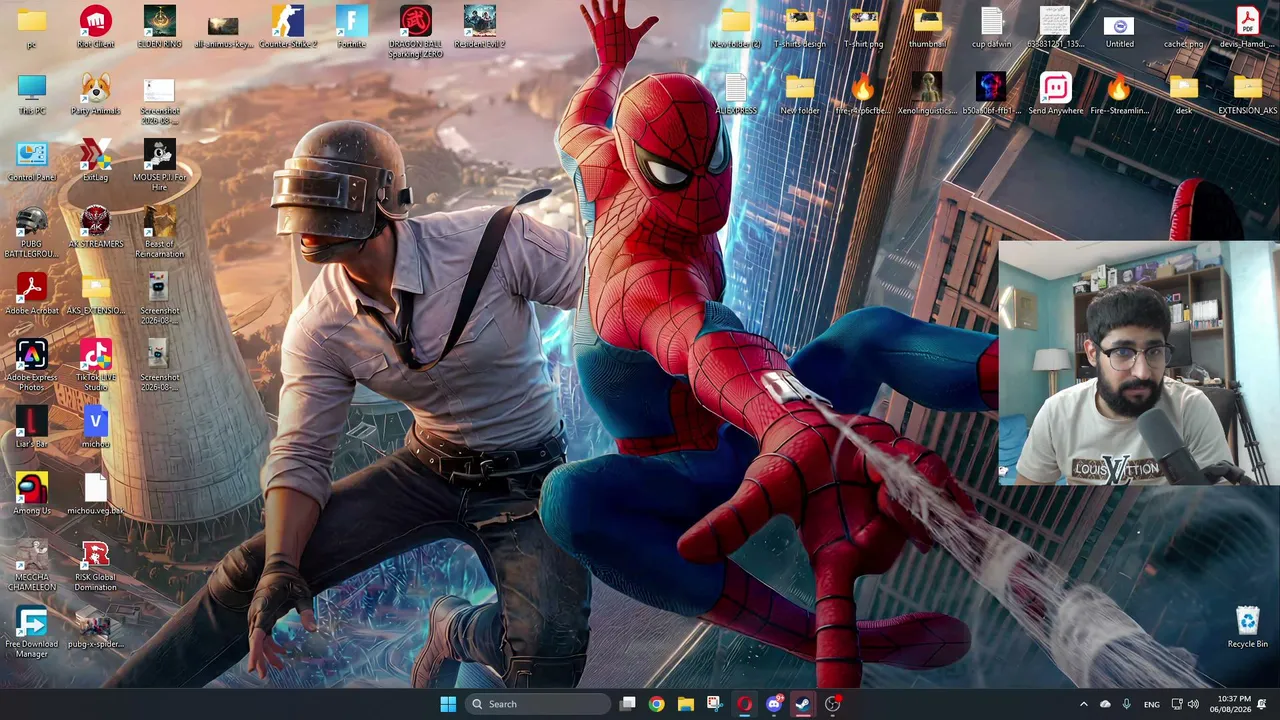Select the T-shirts design folder
The width and height of the screenshot is (1280, 720).
tap(799, 27)
